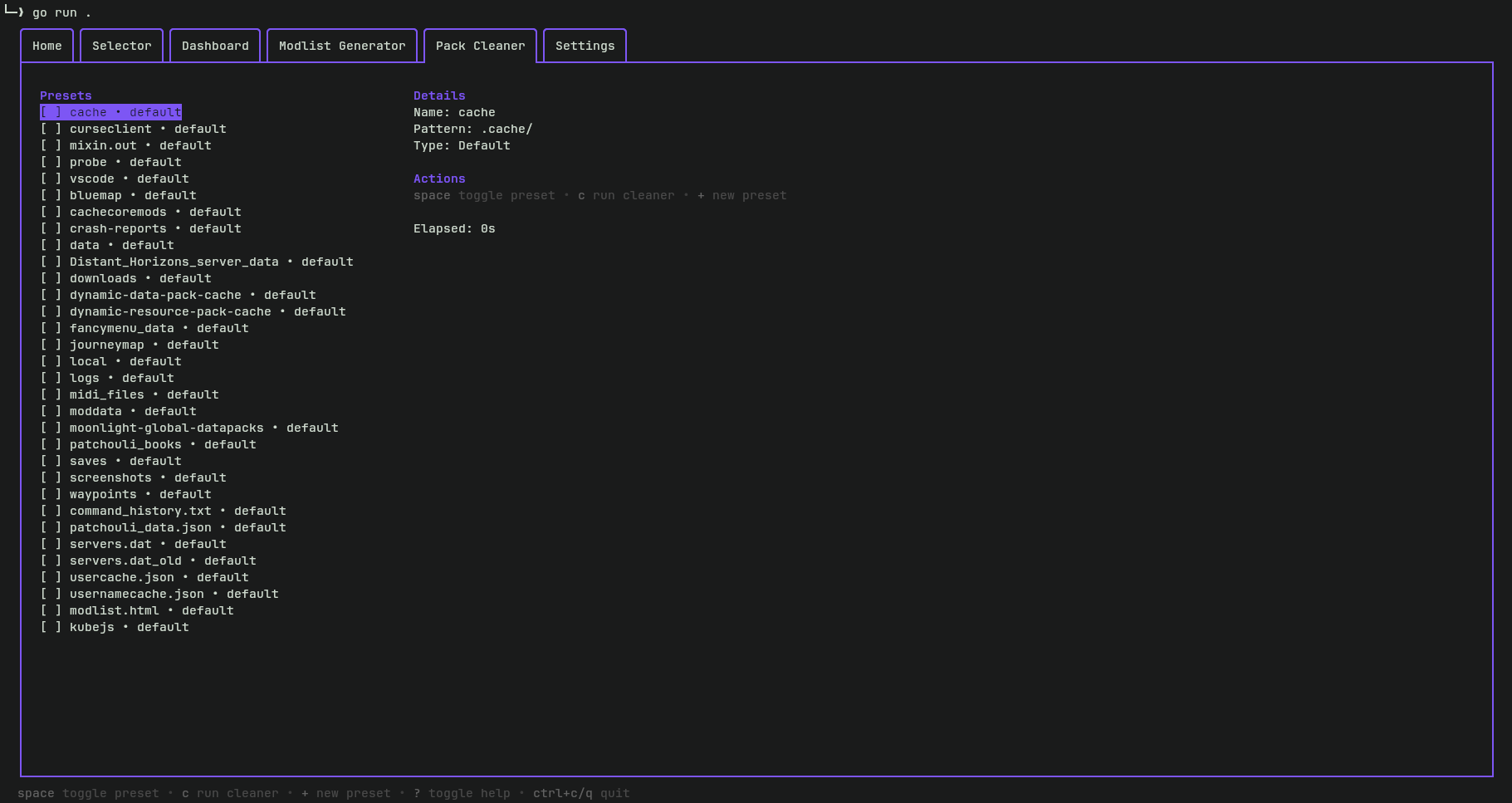Screen dimensions: 1512x803
Task: Click 'run cleaner' in the bottom help bar
Action: [237, 793]
